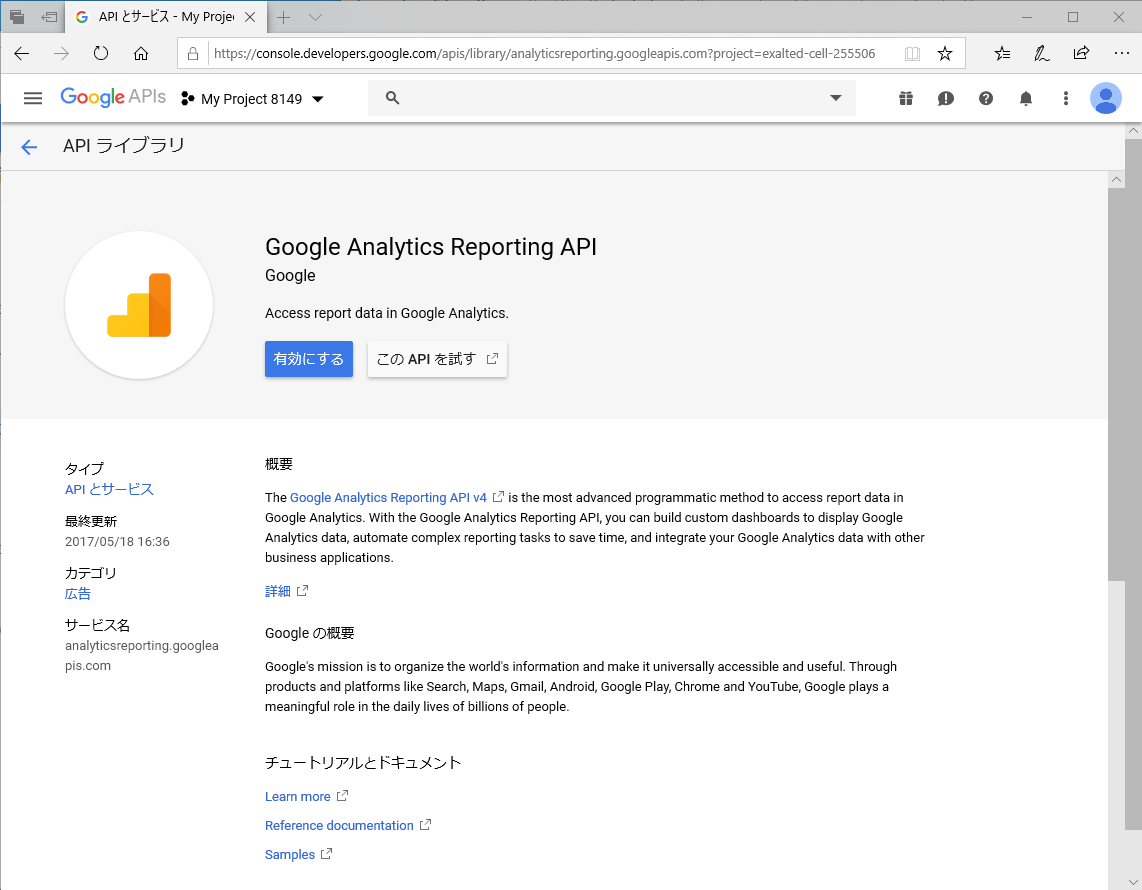
Task: Click the inner page scrollbar
Action: [x=1116, y=385]
